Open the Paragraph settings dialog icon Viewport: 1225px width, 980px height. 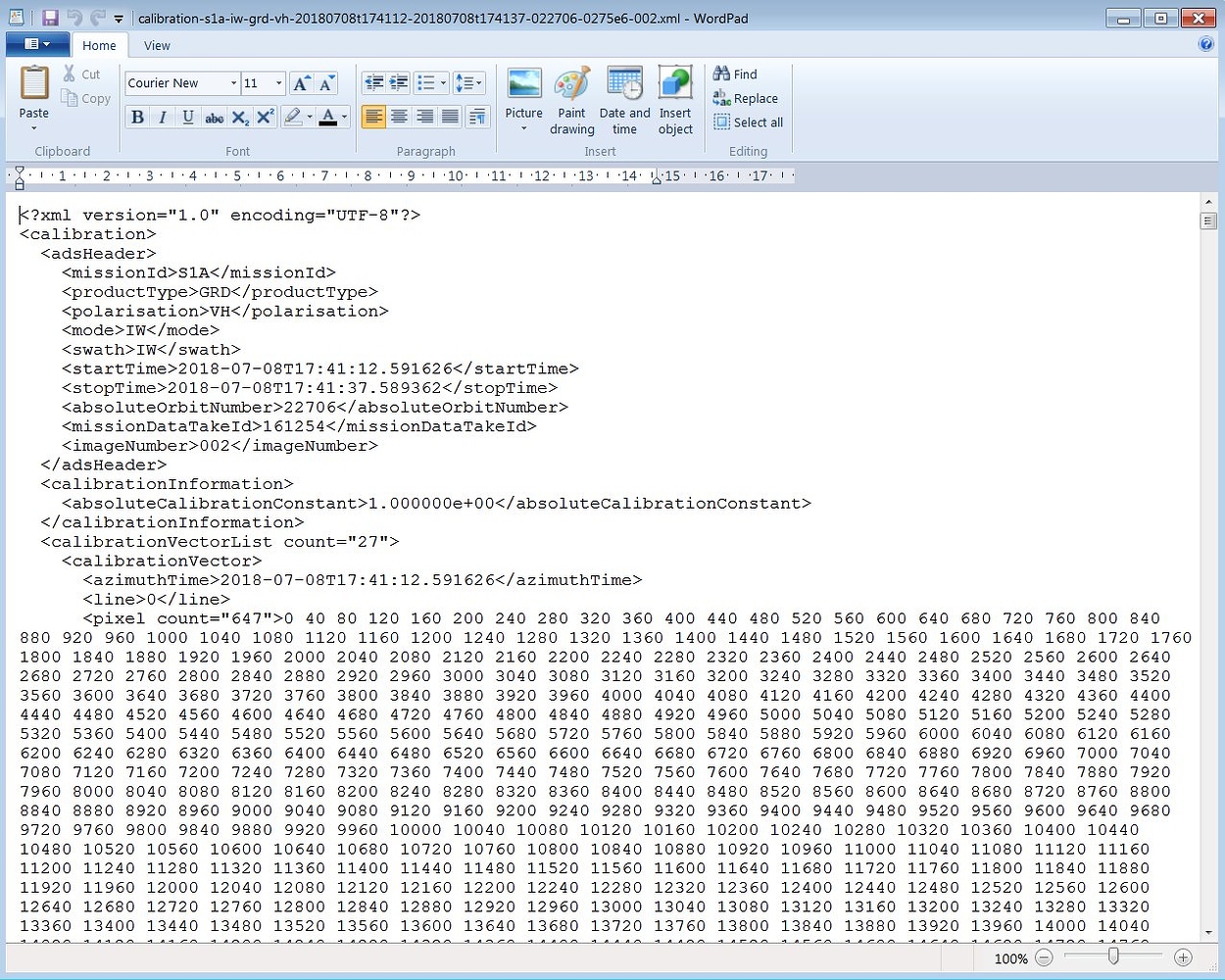pos(477,118)
